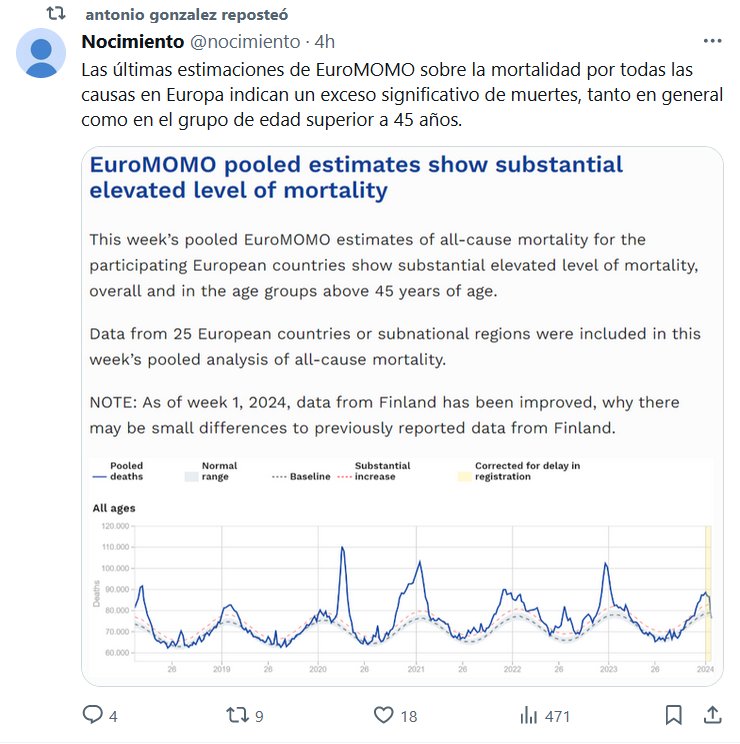Viewport: 740px width, 744px height.
Task: Open the three-dot more options menu
Action: [712, 41]
